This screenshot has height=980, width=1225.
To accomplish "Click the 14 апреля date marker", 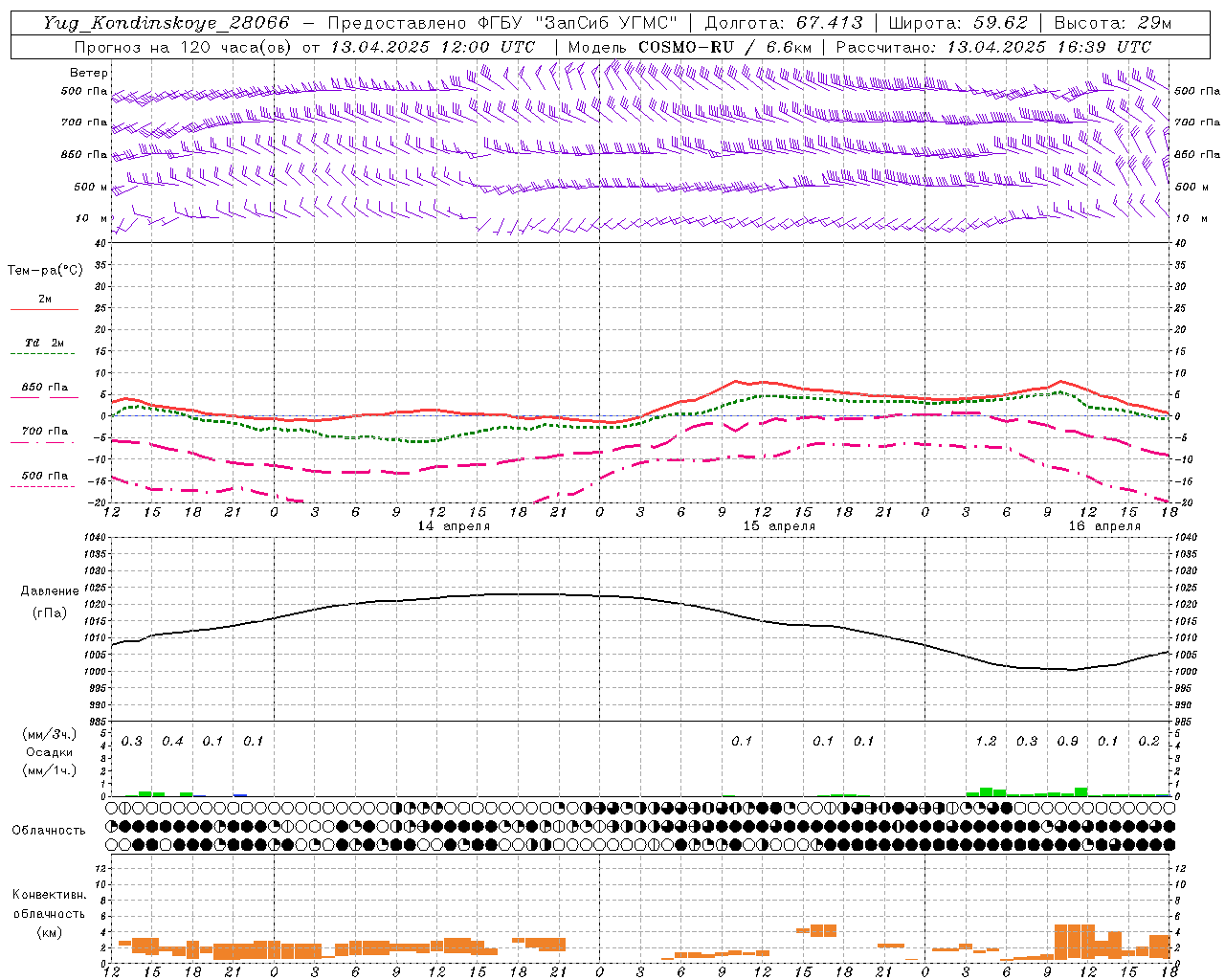I will point(454,526).
